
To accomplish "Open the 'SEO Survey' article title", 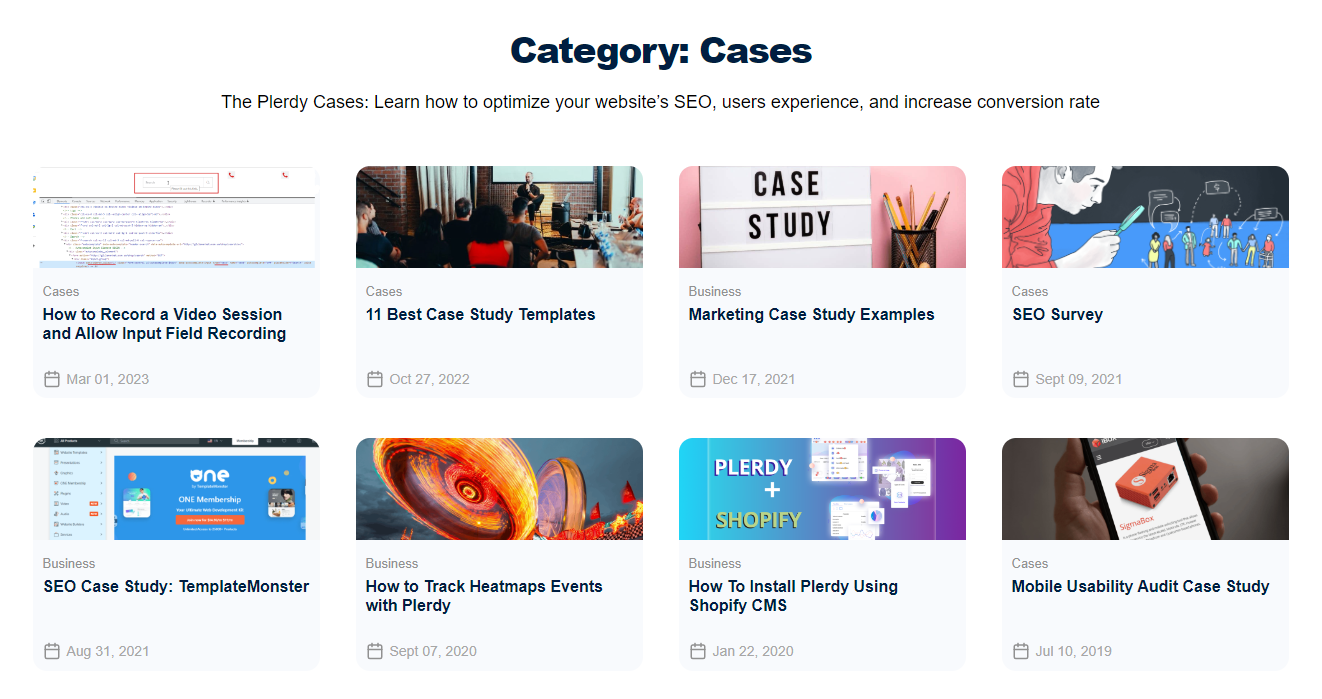I will coord(1057,314).
